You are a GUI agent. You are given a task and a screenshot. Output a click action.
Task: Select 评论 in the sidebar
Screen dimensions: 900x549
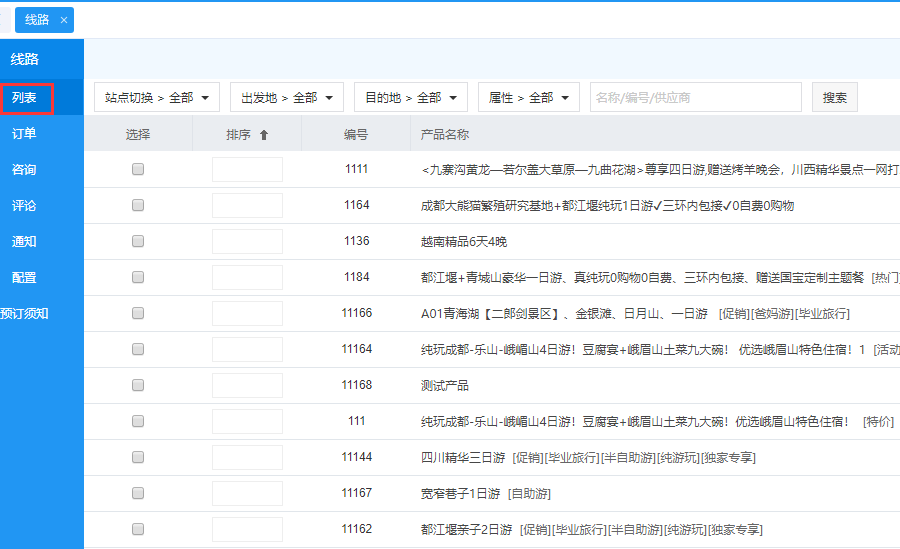pos(25,206)
